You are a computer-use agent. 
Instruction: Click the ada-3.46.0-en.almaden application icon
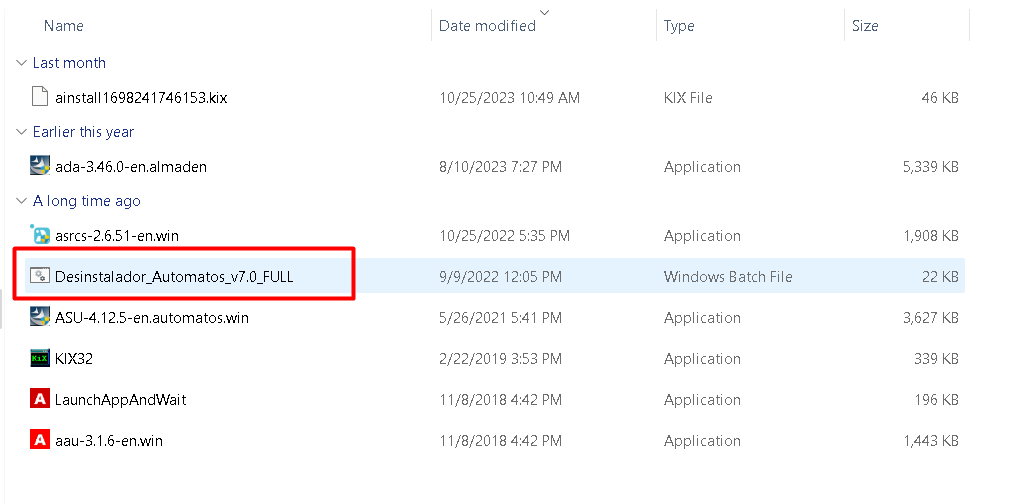pos(40,167)
